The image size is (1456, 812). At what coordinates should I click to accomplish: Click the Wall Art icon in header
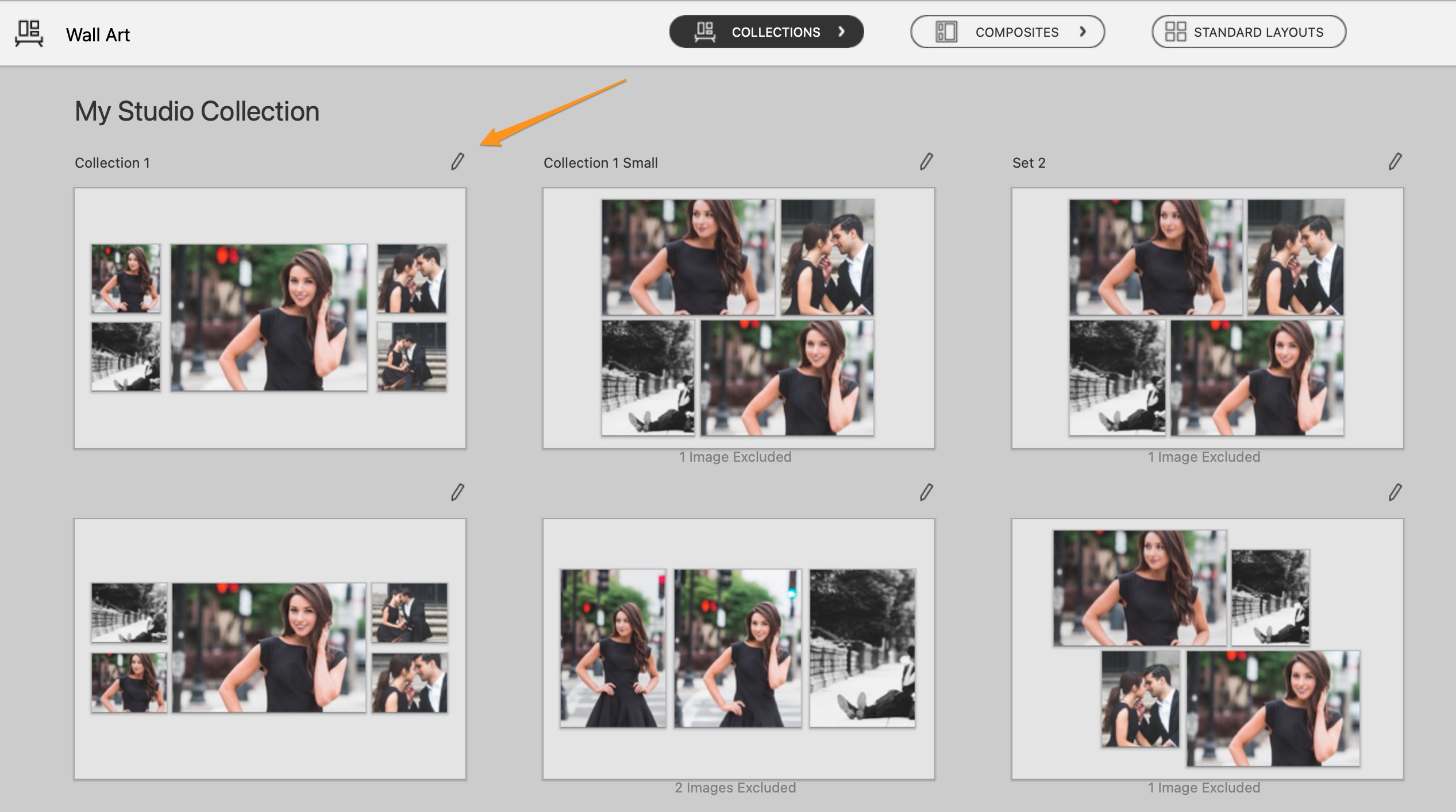29,33
